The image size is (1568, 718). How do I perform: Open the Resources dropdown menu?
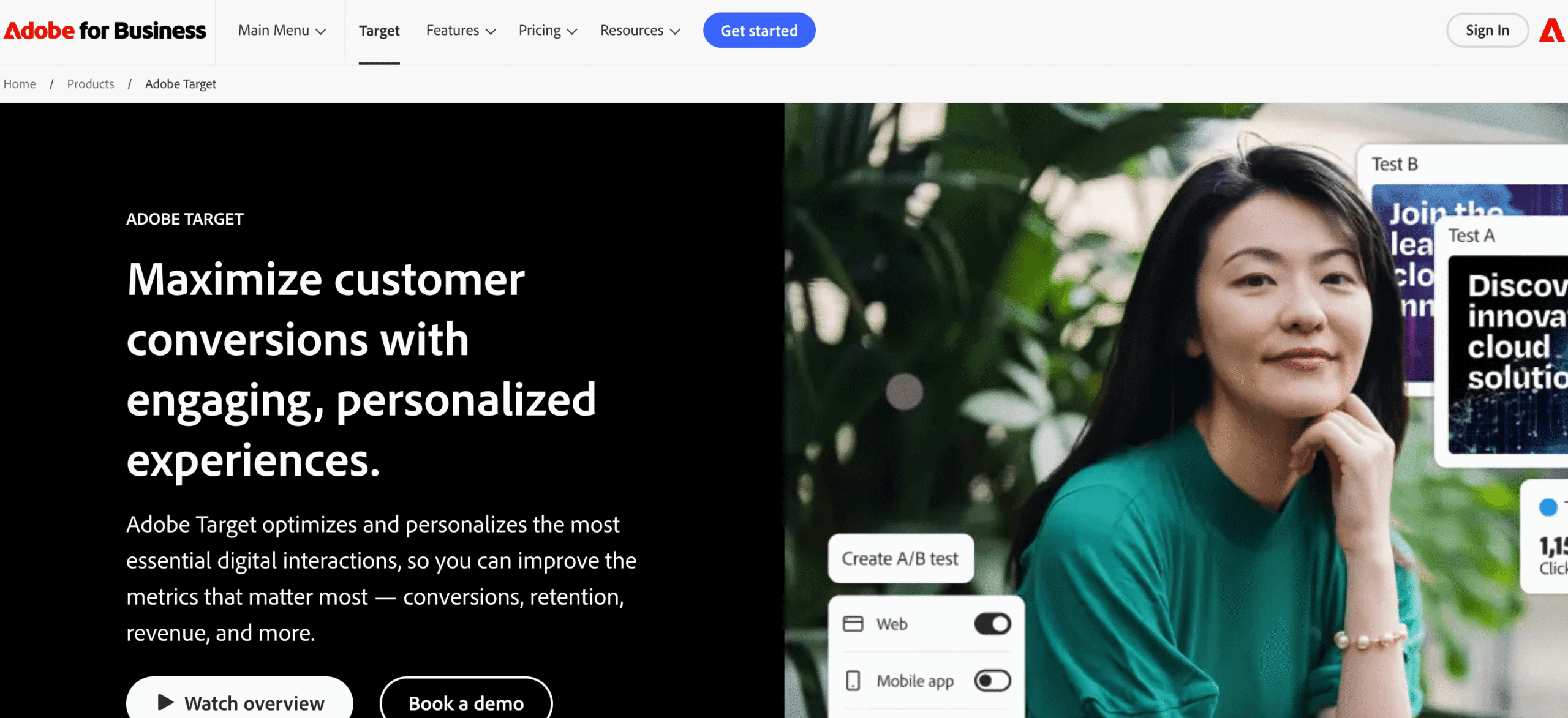(640, 31)
